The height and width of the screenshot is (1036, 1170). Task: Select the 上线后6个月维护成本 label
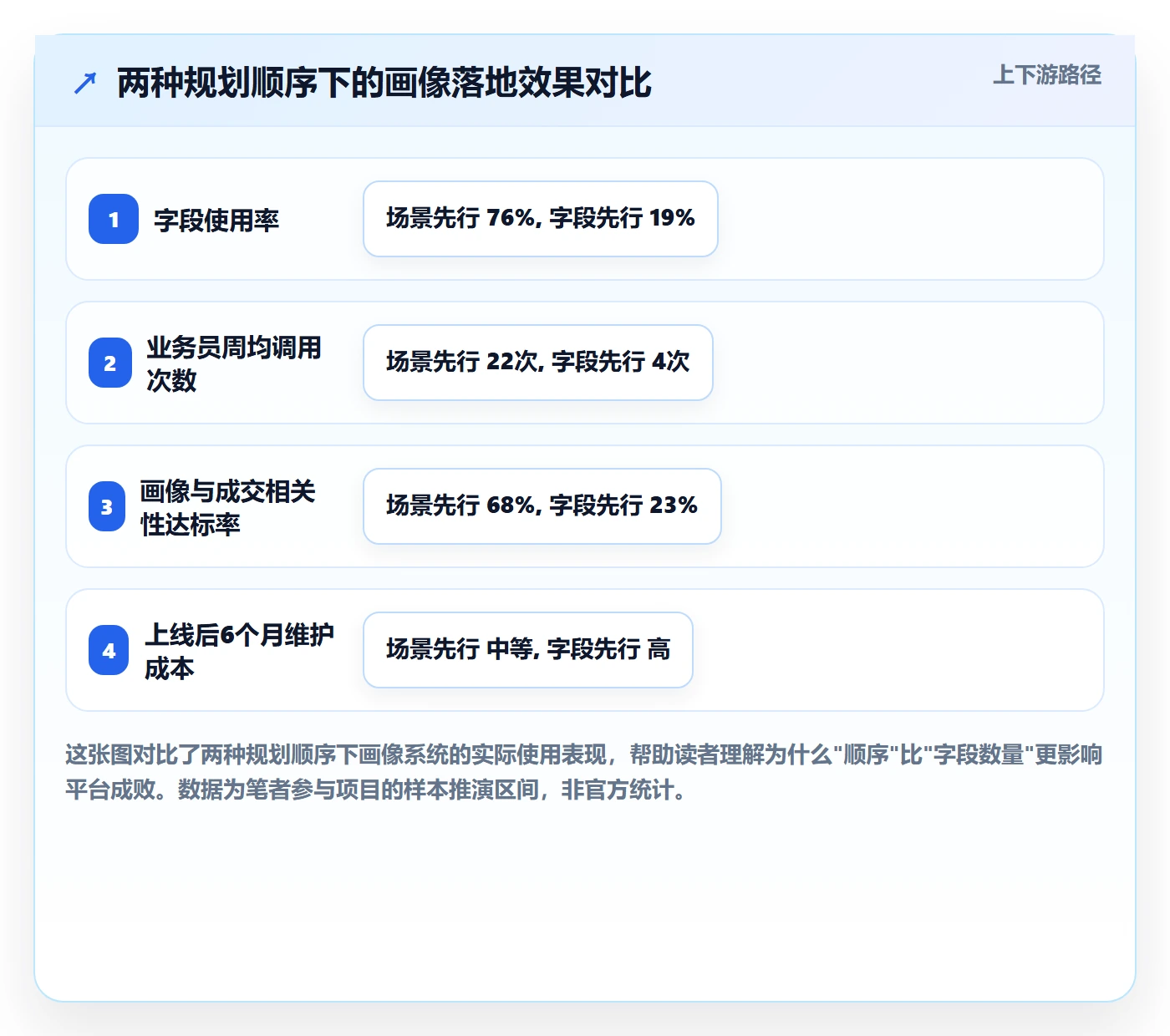point(239,651)
